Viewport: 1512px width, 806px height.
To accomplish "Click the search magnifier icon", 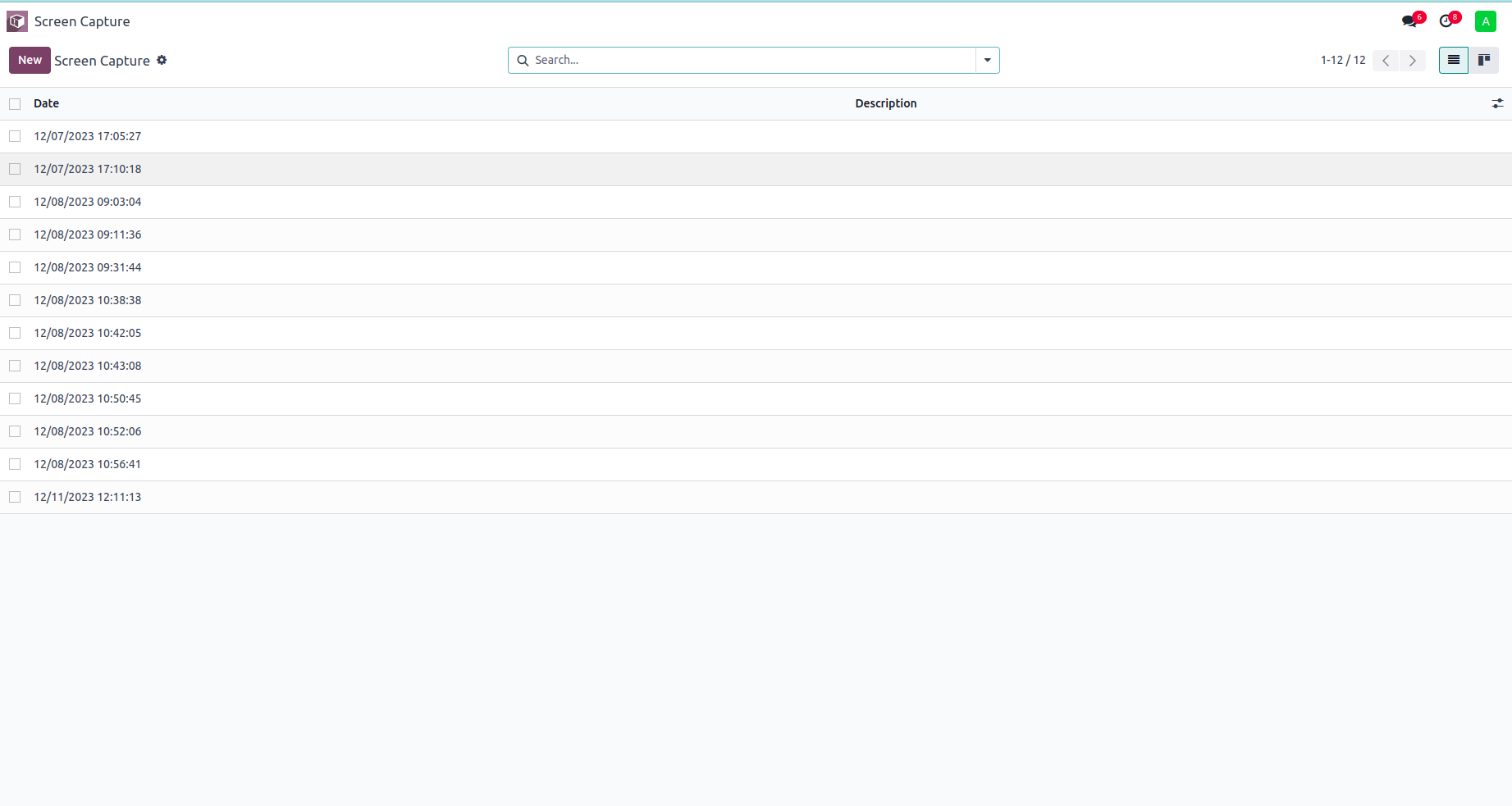I will point(523,61).
